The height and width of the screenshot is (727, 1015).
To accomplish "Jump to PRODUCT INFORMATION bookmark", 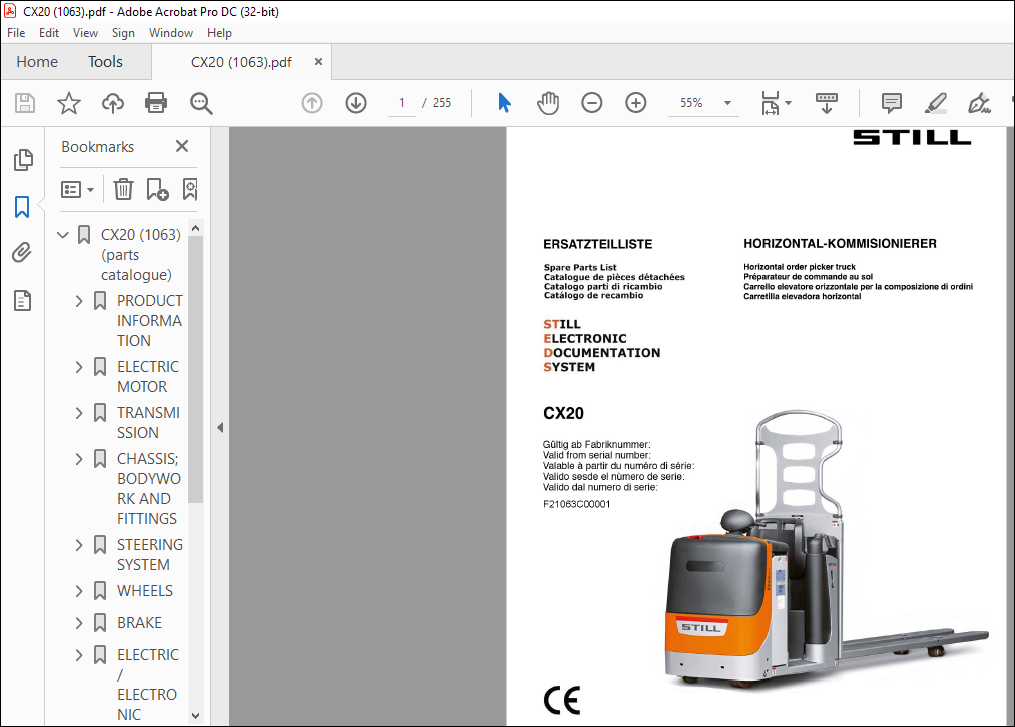I will pyautogui.click(x=150, y=320).
